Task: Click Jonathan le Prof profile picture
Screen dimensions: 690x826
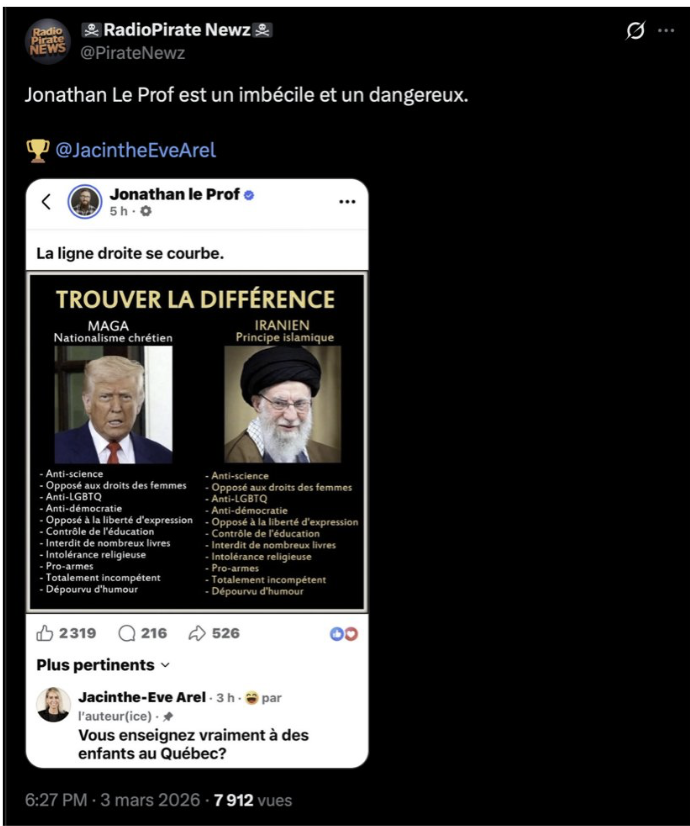Action: (84, 202)
